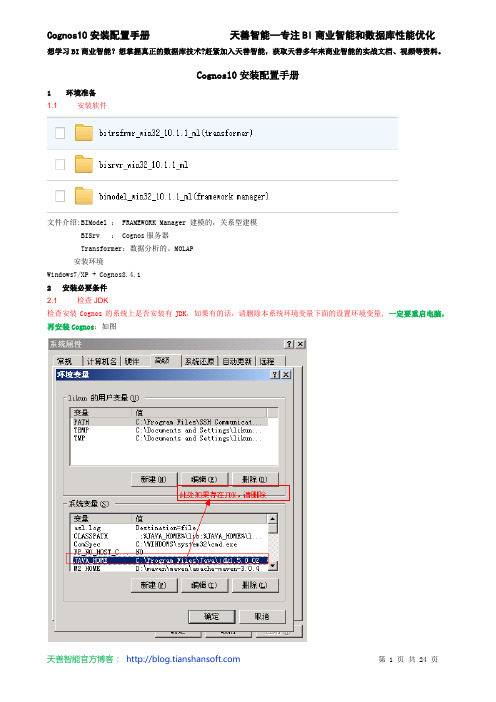Close the 环境变量 dialog with X icon
Screen dimensions: 496x702
tap(286, 375)
